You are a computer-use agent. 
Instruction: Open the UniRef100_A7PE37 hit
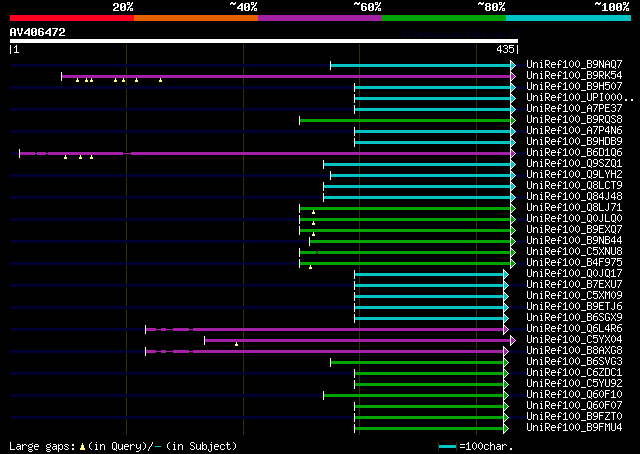(x=574, y=109)
